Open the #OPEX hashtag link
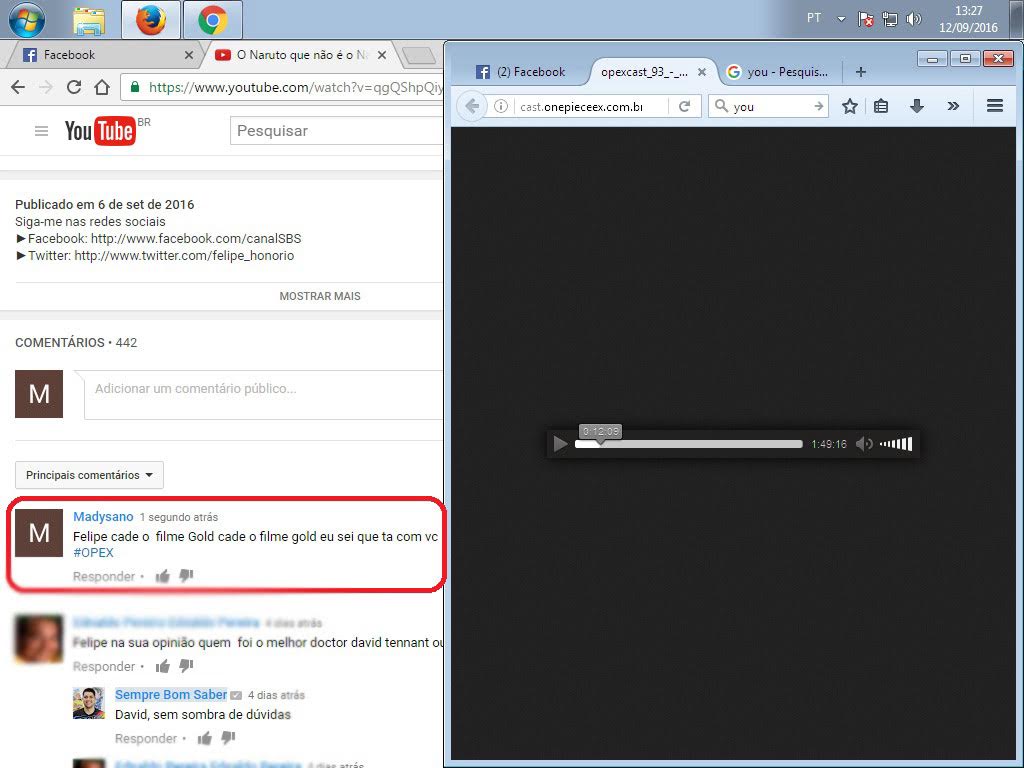1024x768 pixels. pyautogui.click(x=93, y=552)
